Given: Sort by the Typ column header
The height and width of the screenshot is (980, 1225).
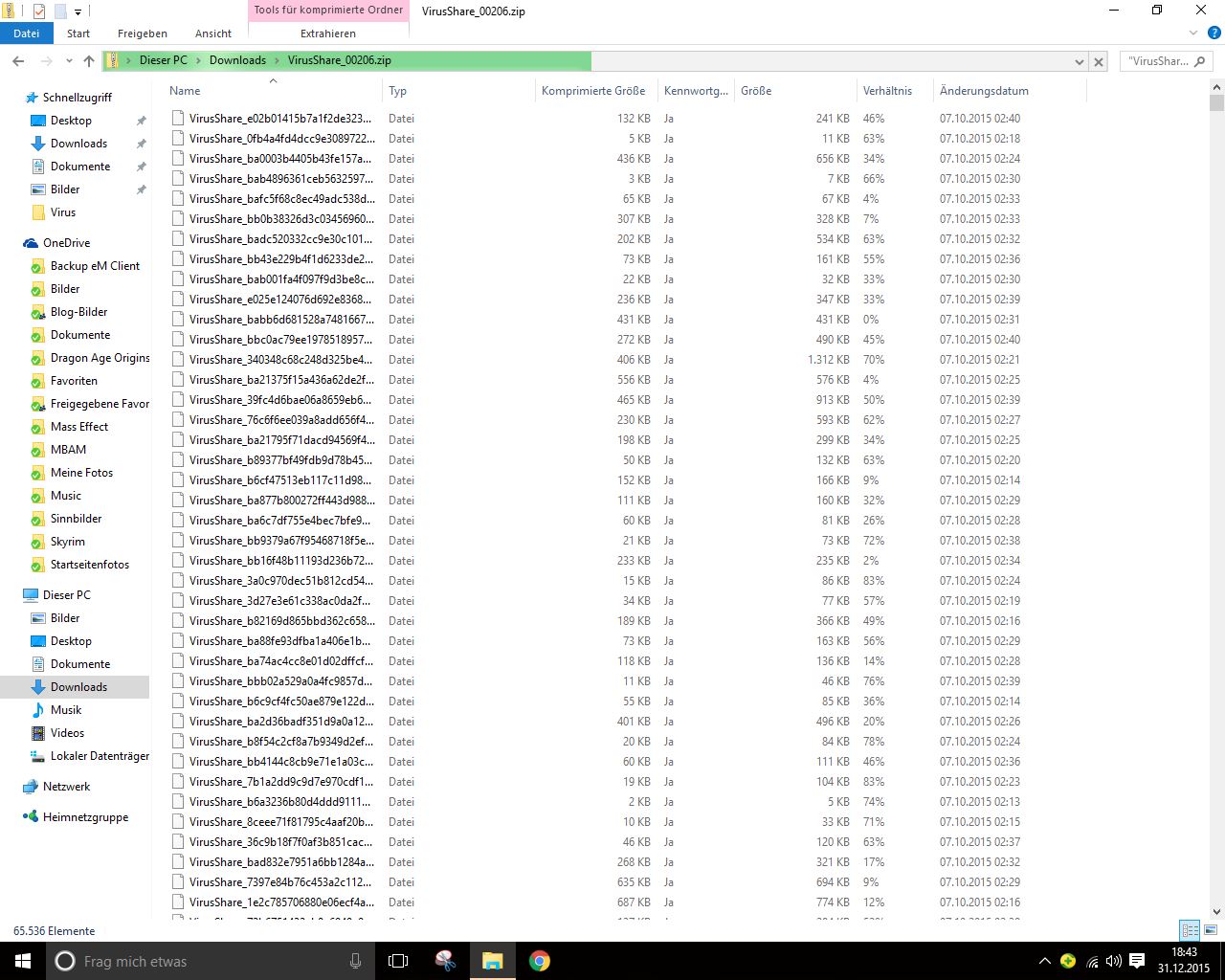Looking at the screenshot, I should (x=397, y=91).
